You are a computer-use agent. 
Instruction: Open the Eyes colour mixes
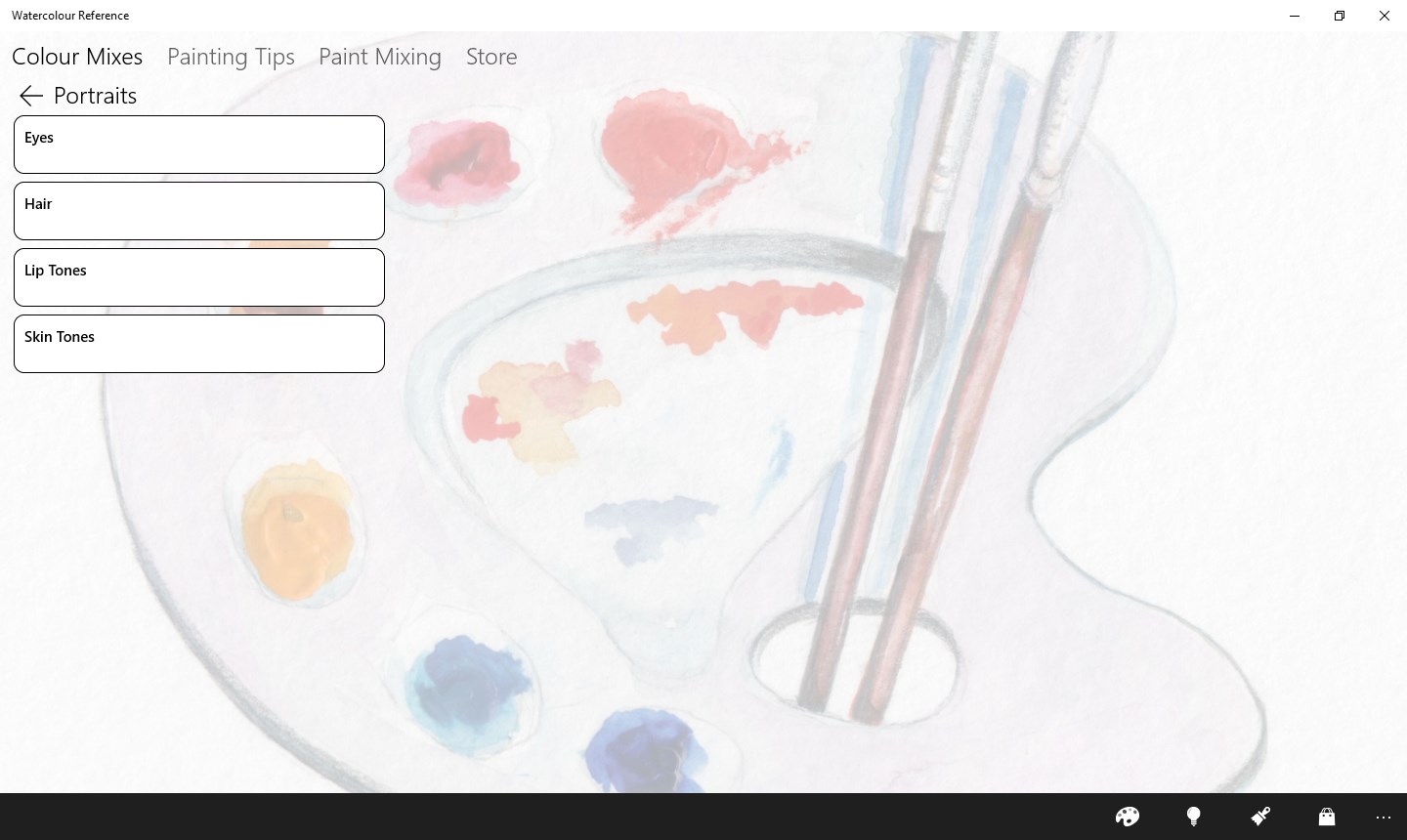point(199,145)
